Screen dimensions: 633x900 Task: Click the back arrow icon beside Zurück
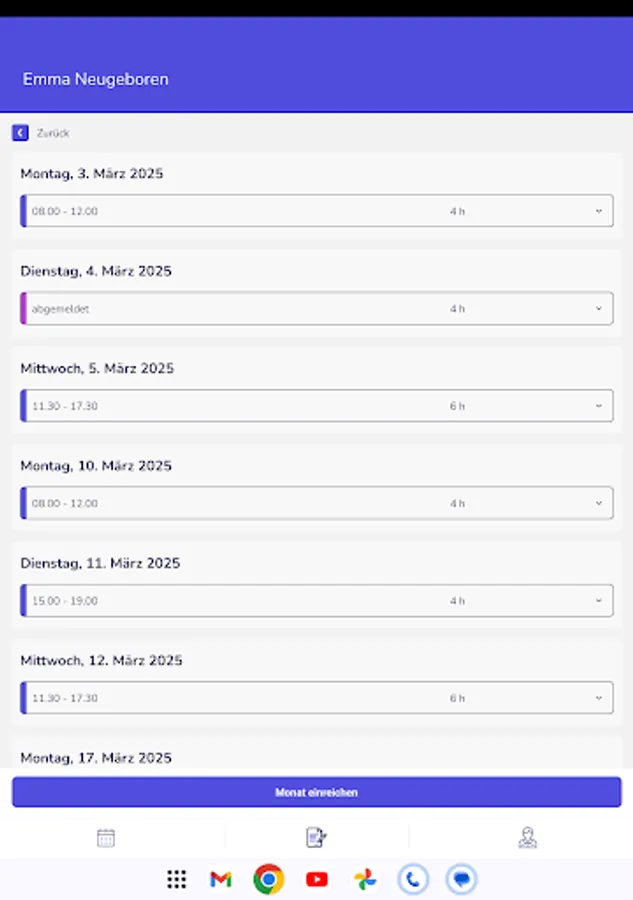pyautogui.click(x=20, y=132)
